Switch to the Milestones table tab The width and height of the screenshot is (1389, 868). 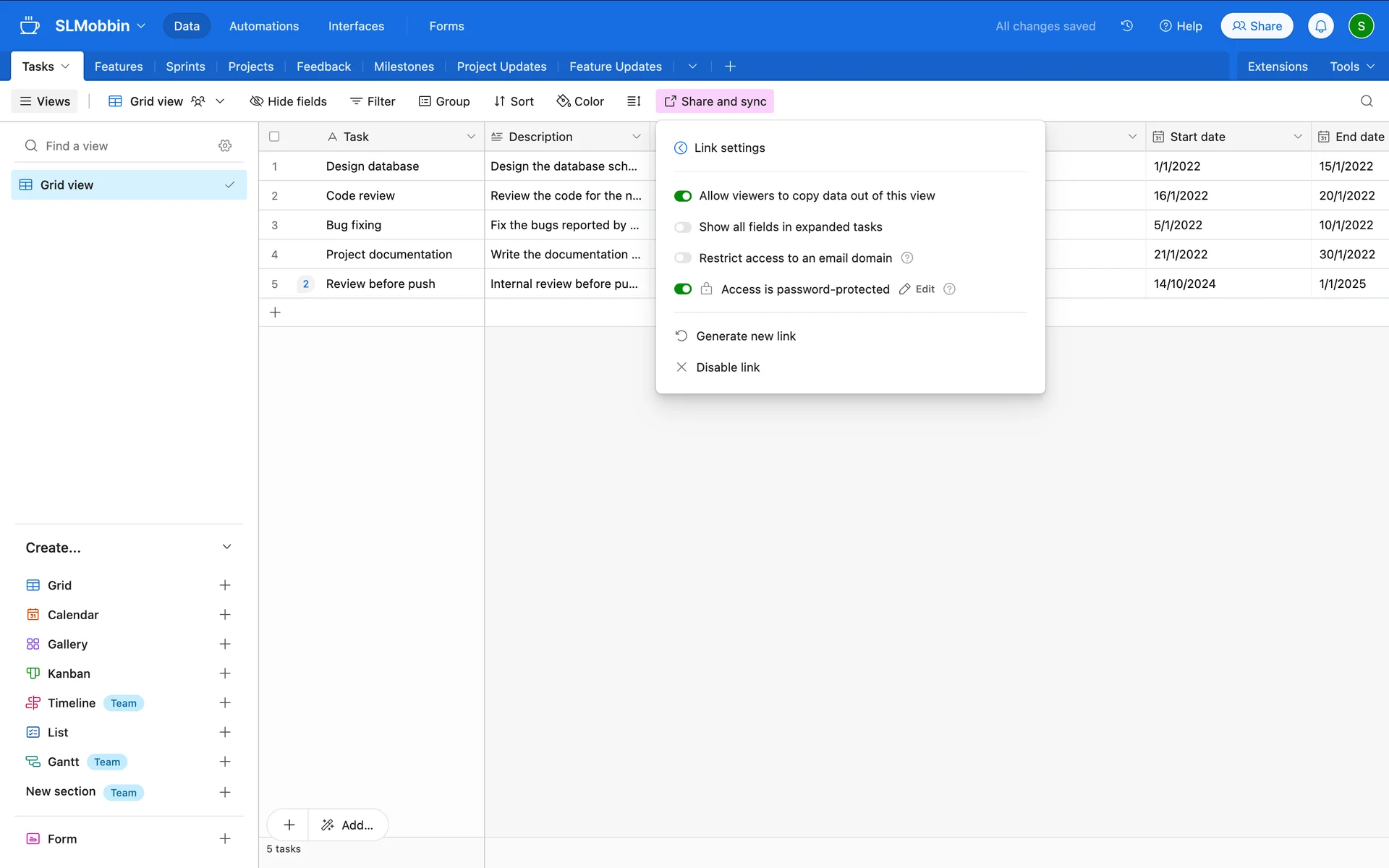pos(404,67)
